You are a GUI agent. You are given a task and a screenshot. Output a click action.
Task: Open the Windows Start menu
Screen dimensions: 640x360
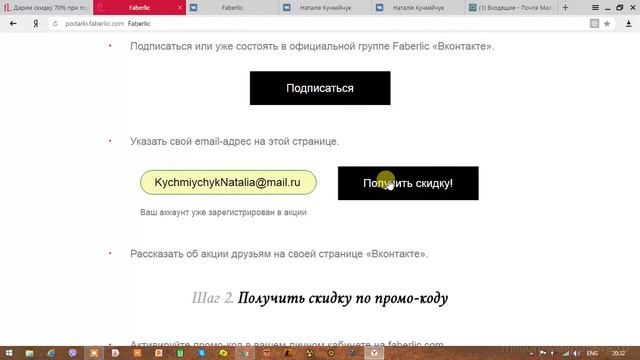pyautogui.click(x=9, y=353)
